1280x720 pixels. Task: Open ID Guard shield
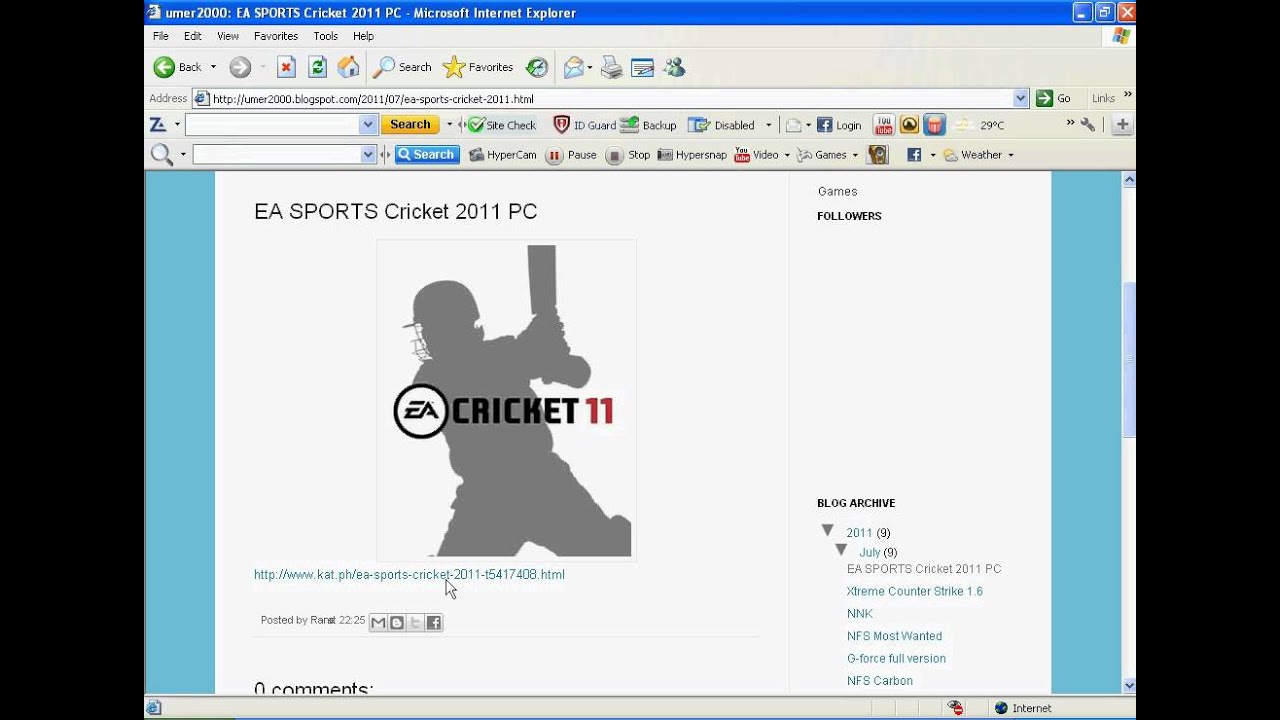pos(584,125)
